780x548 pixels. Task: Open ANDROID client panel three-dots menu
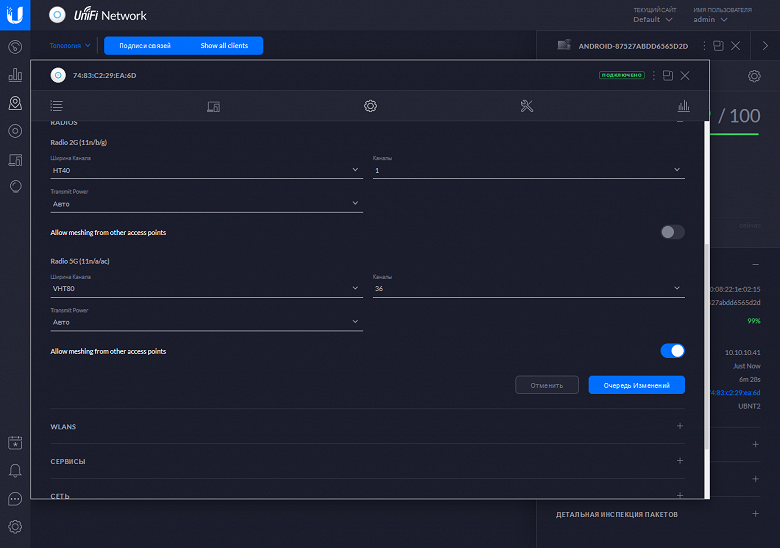click(704, 46)
